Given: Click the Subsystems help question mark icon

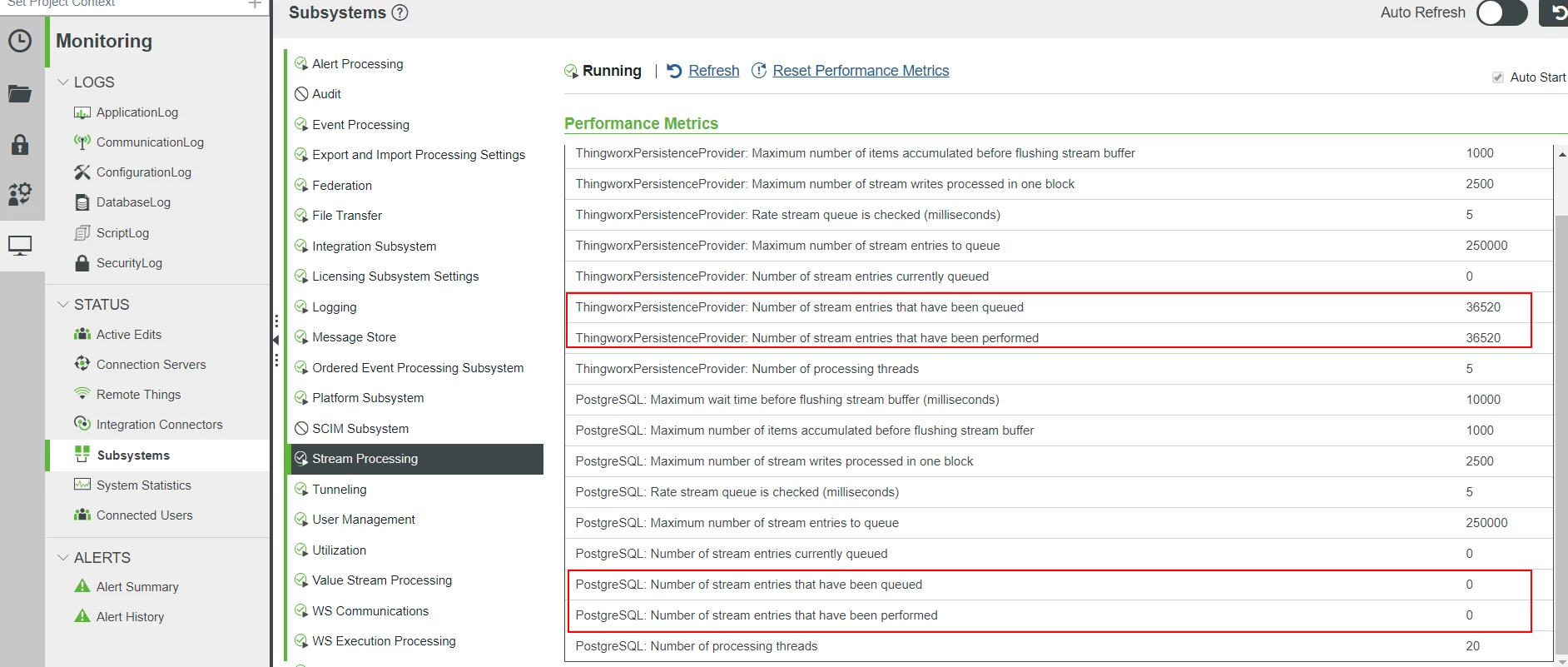Looking at the screenshot, I should click(x=399, y=13).
